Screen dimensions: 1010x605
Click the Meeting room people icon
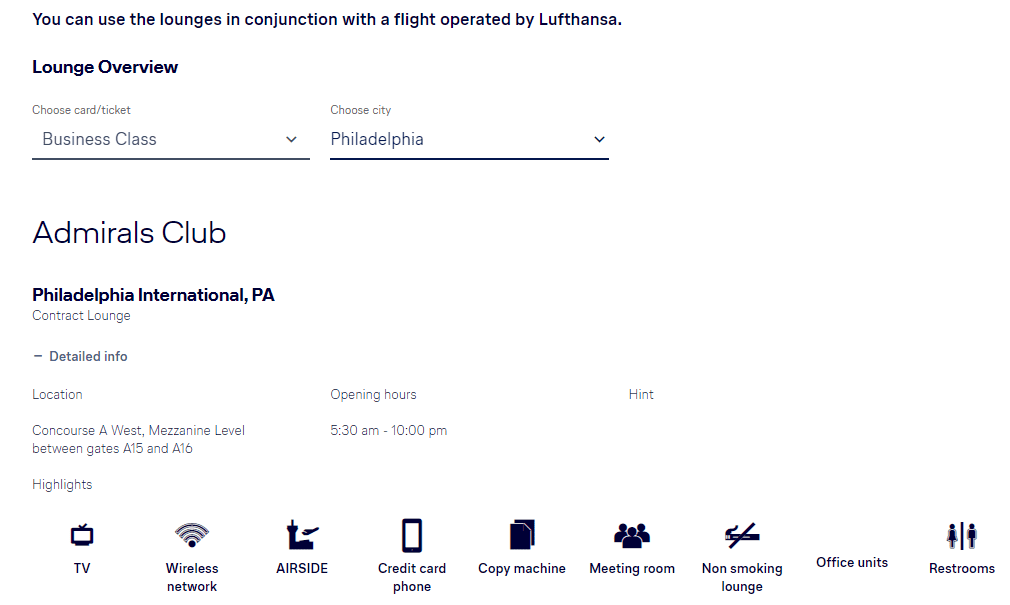[632, 535]
